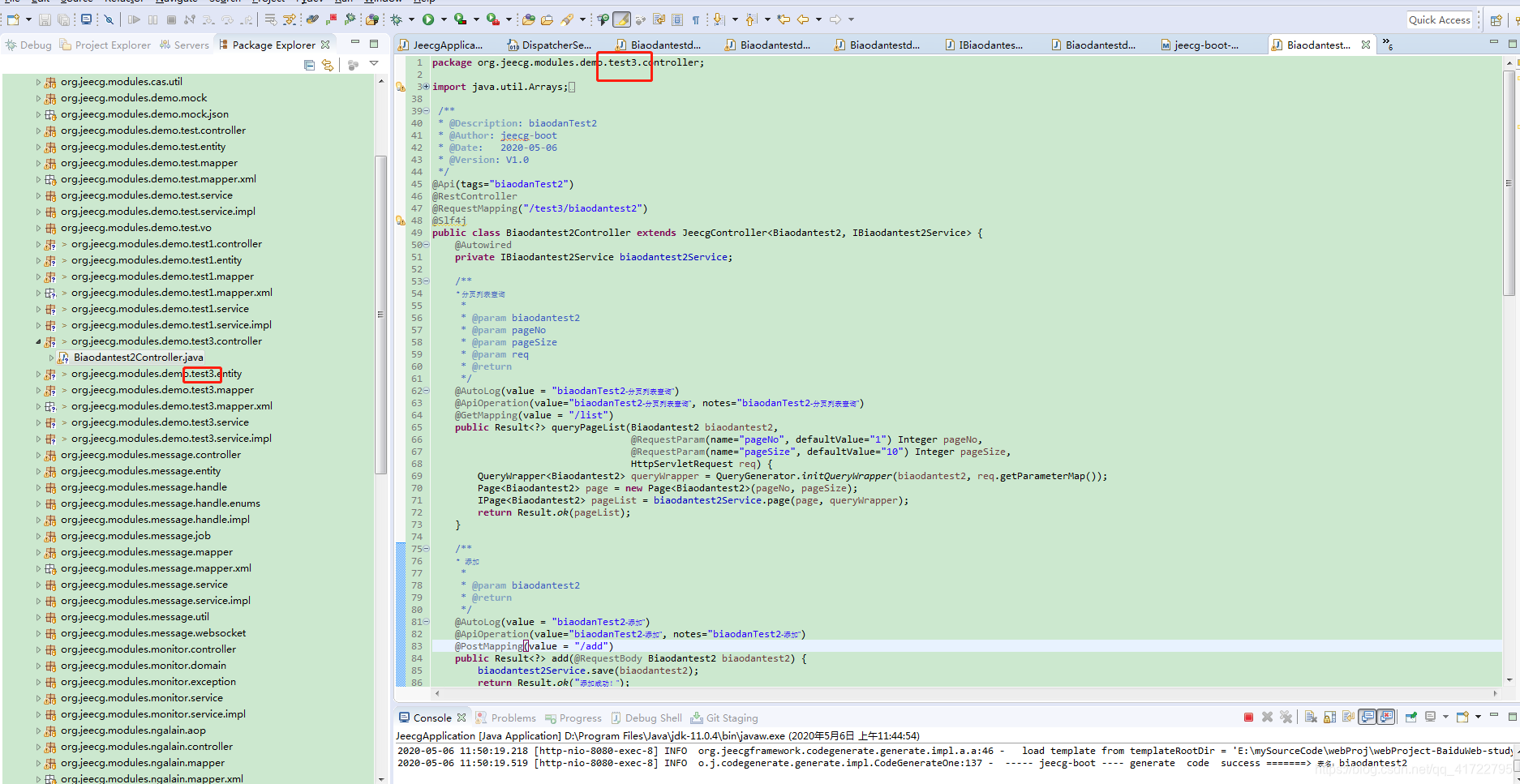Click the Run external tools icon
Screen dimensions: 1520x784
492,19
